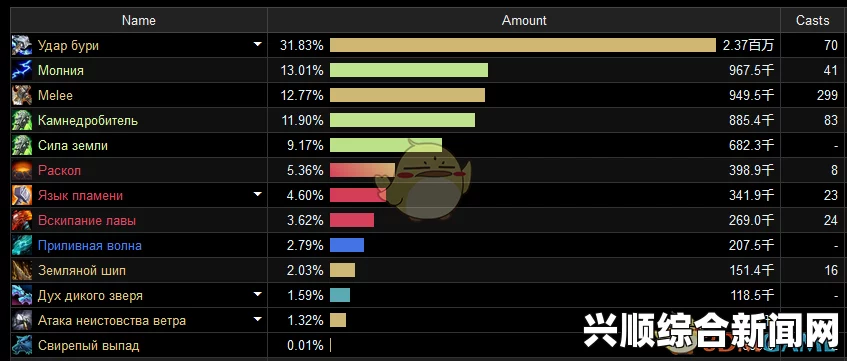Viewport: 847px width, 361px height.
Task: Open the Сила земли ability link
Action: pos(72,145)
